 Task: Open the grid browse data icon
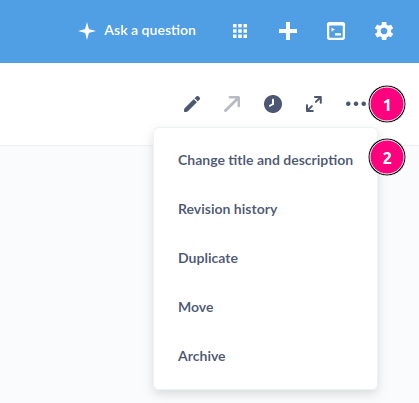click(240, 31)
